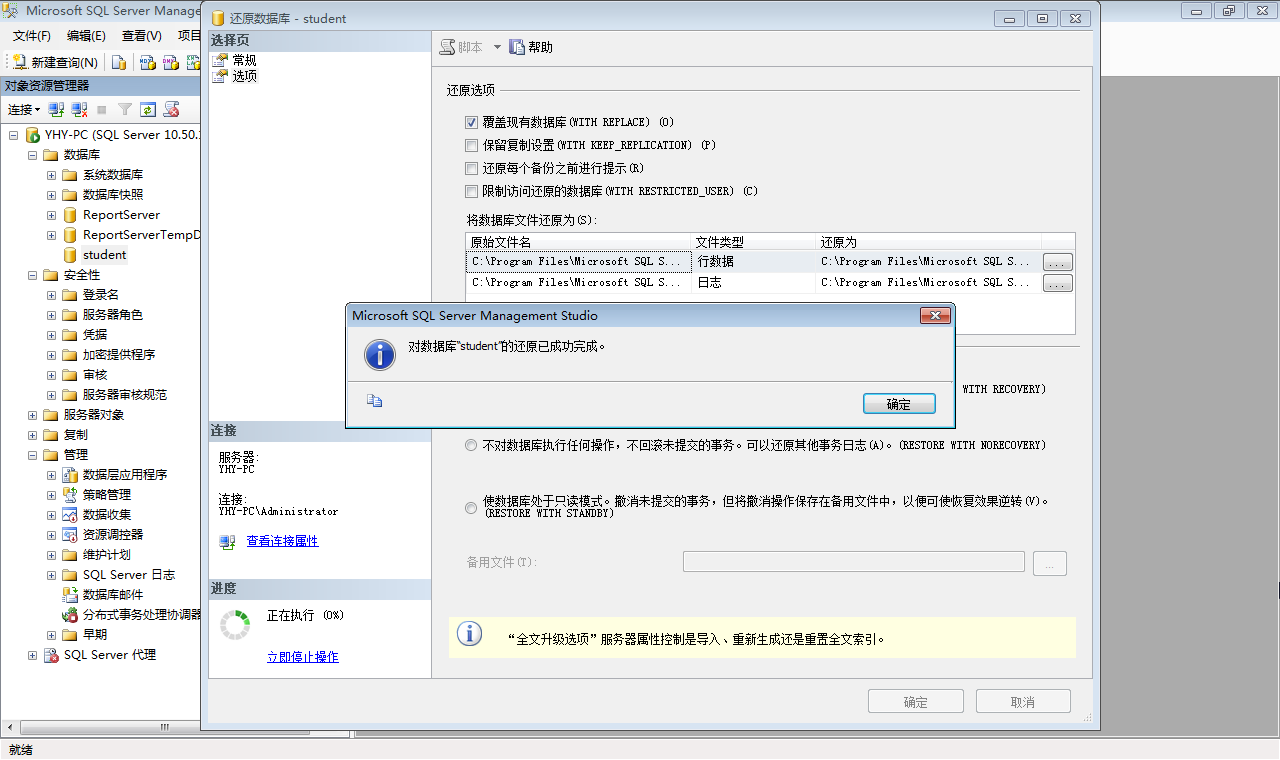Click the script-with-red-x icon in Object Explorer toolbar
The height and width of the screenshot is (760, 1280).
(171, 109)
